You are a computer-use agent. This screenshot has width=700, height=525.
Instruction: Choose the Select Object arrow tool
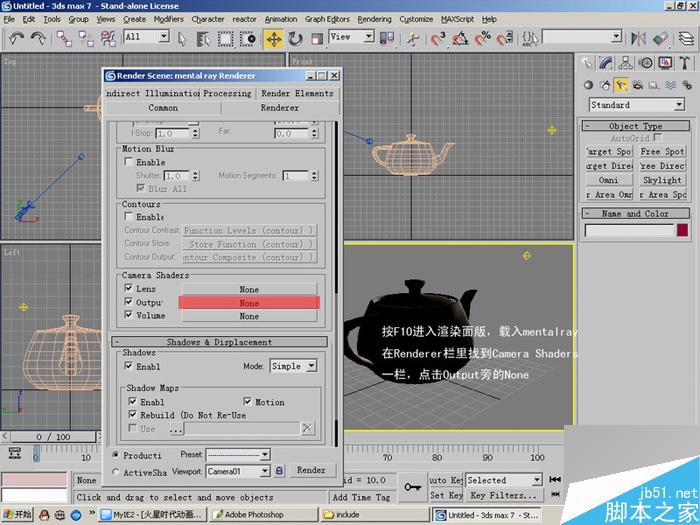[x=182, y=38]
